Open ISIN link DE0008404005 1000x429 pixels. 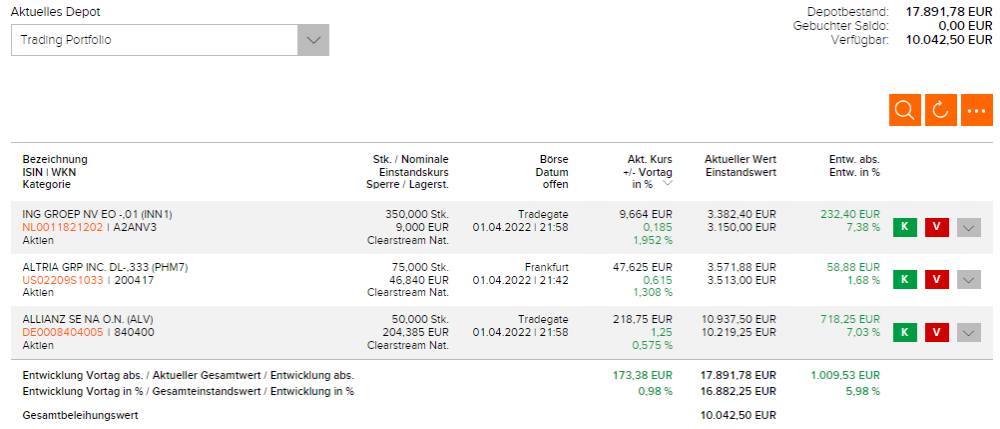(62, 332)
